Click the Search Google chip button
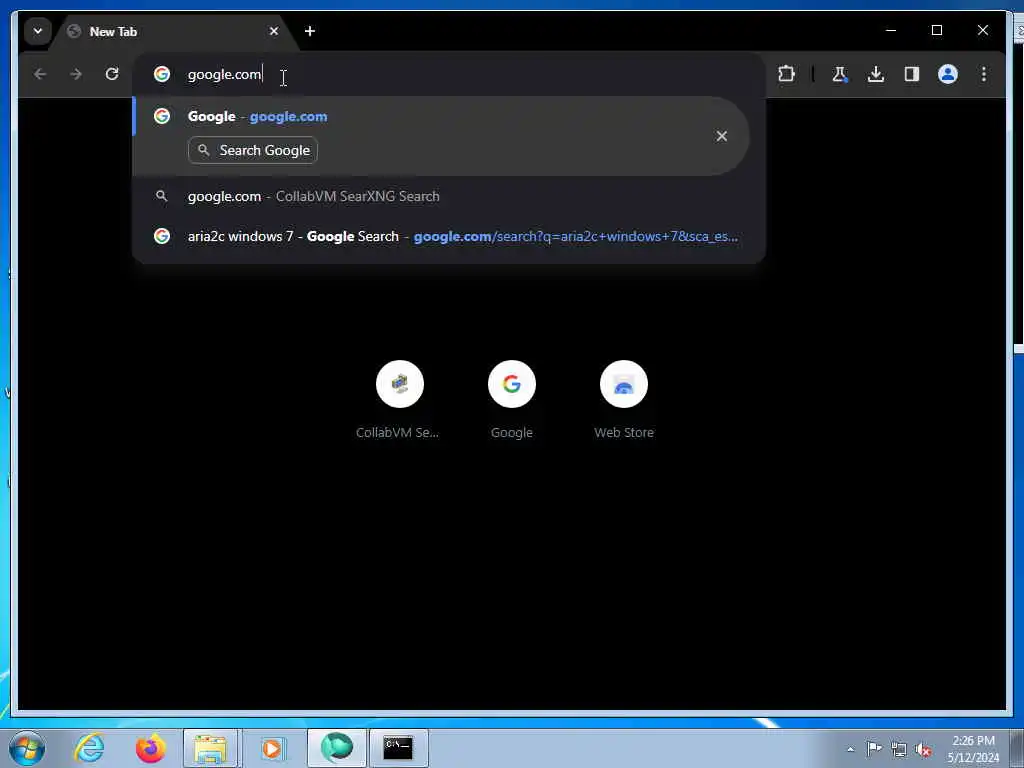1024x768 pixels. point(253,150)
